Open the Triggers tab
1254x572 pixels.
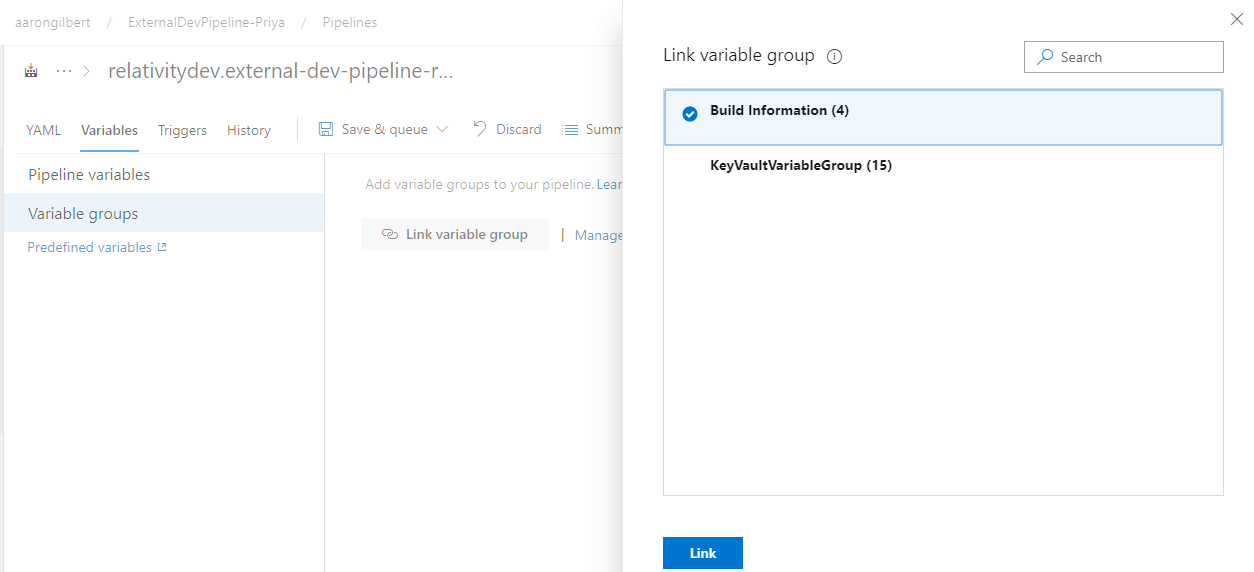pyautogui.click(x=182, y=130)
